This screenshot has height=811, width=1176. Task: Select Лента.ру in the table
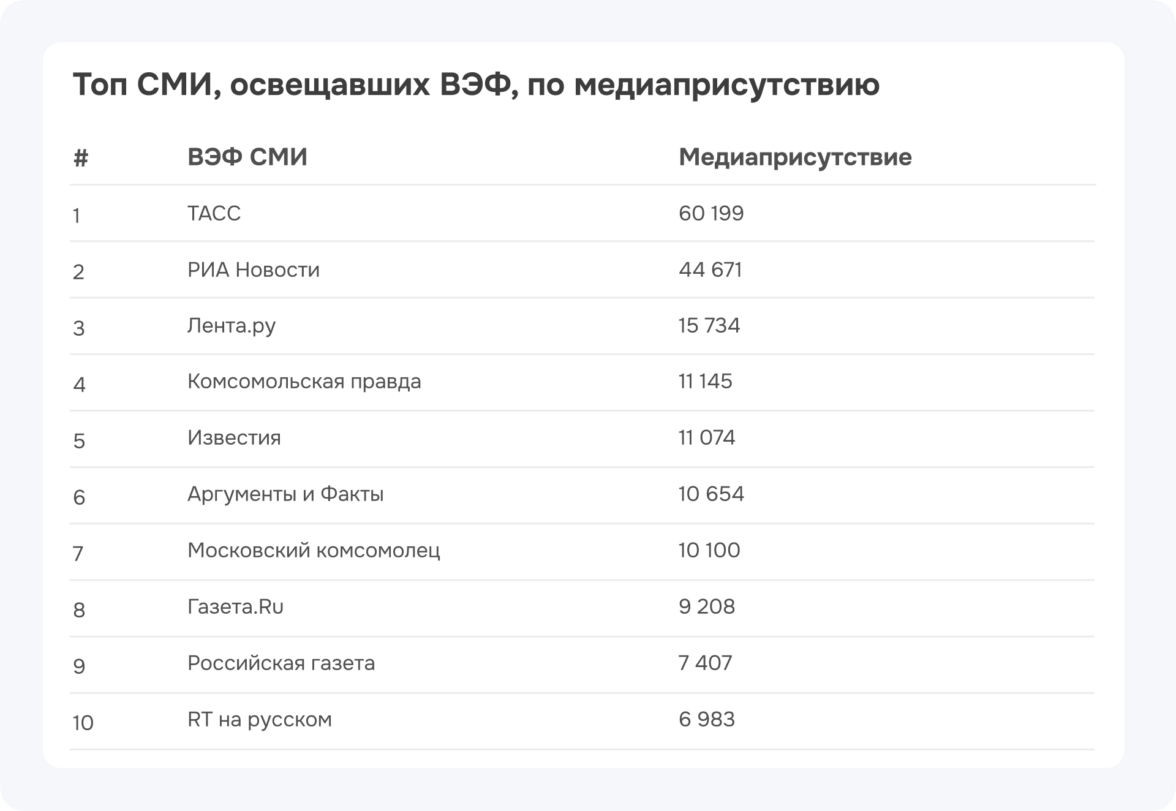[231, 326]
